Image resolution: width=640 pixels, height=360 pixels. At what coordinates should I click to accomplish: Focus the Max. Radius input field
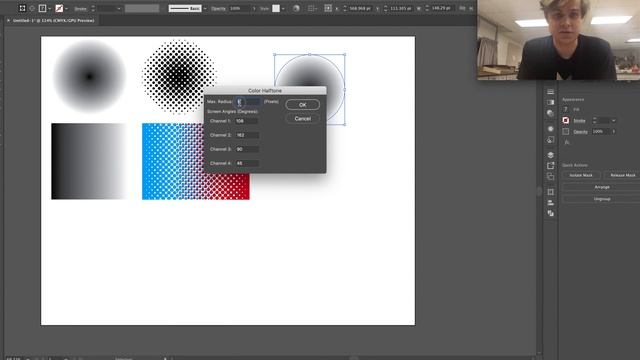point(247,102)
